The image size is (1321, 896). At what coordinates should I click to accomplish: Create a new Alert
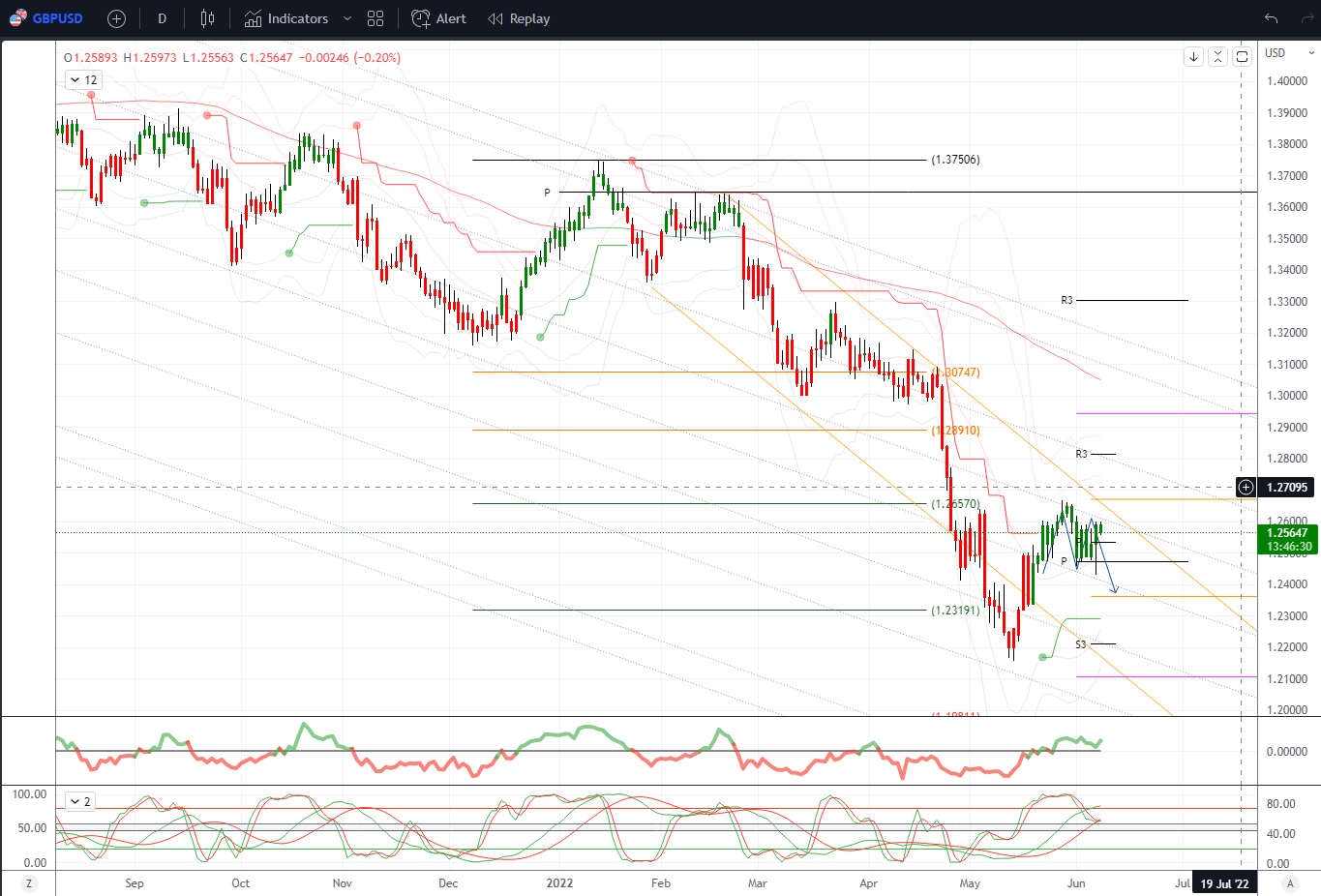(x=438, y=18)
